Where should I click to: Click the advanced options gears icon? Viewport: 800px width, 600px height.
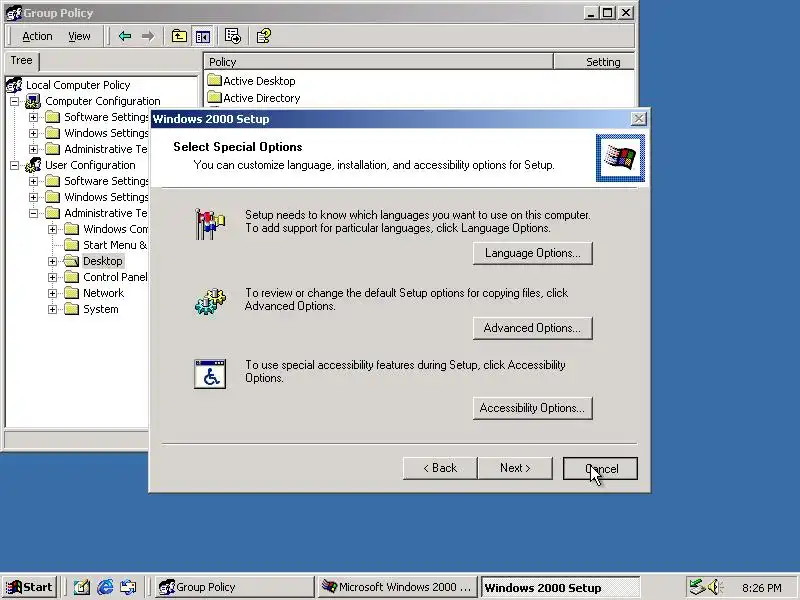[210, 302]
